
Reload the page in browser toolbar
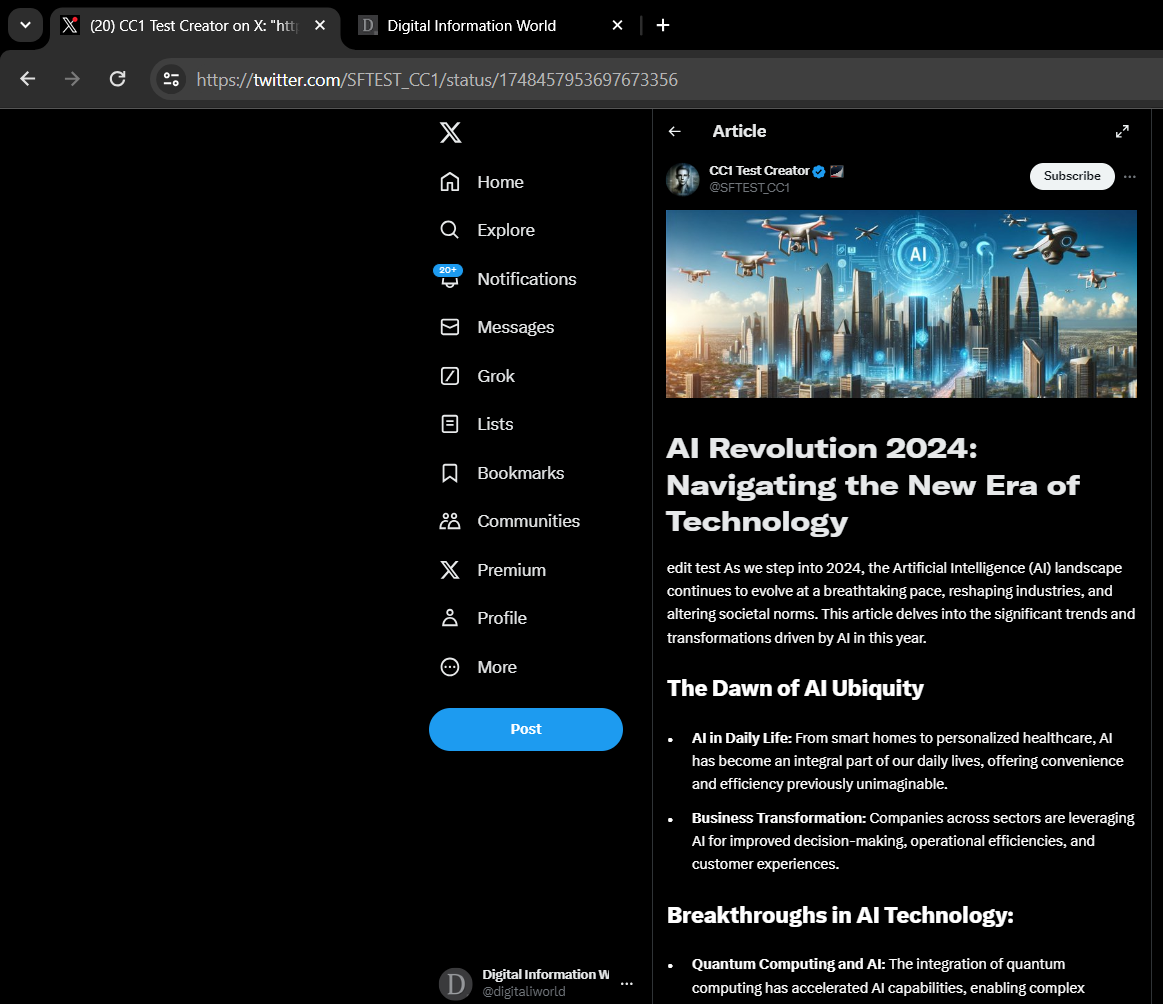tap(117, 79)
